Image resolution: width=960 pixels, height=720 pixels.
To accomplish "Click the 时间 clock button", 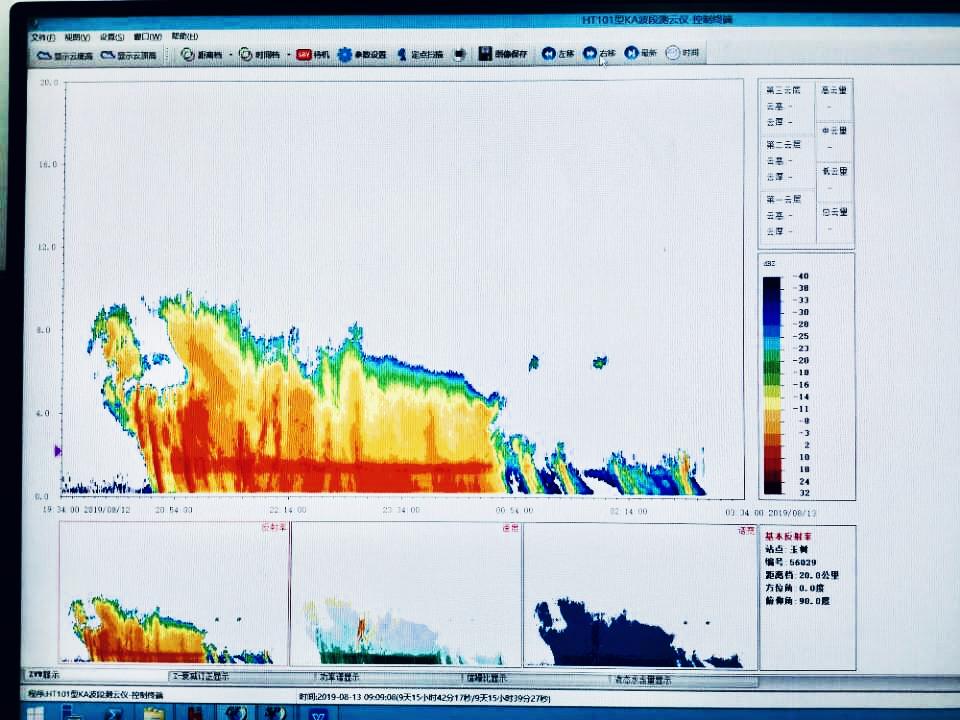I will coord(682,54).
